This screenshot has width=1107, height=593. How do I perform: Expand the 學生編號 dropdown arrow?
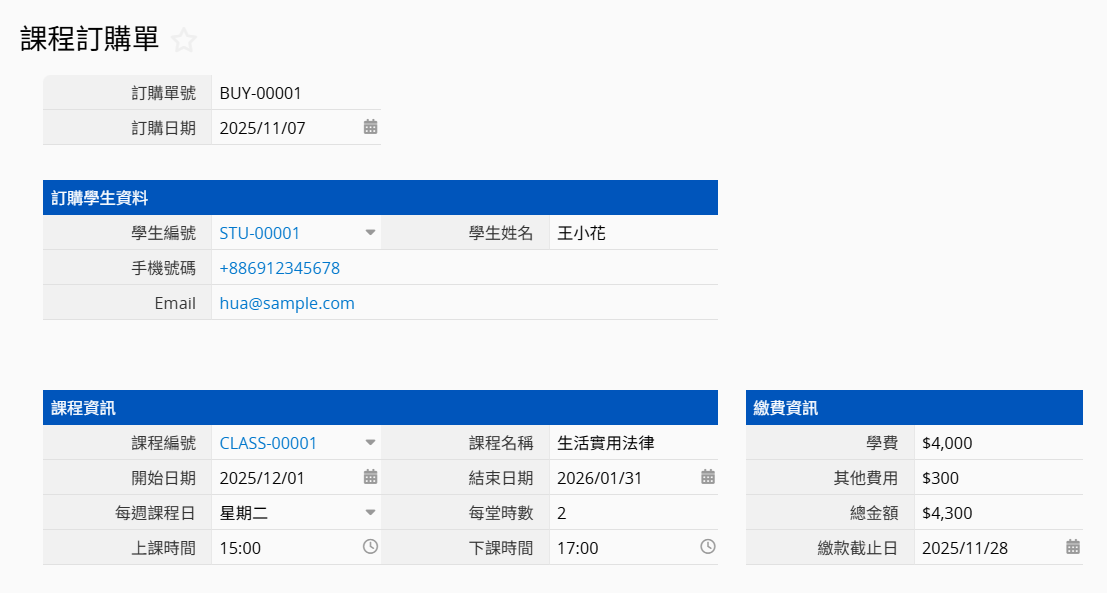click(370, 233)
